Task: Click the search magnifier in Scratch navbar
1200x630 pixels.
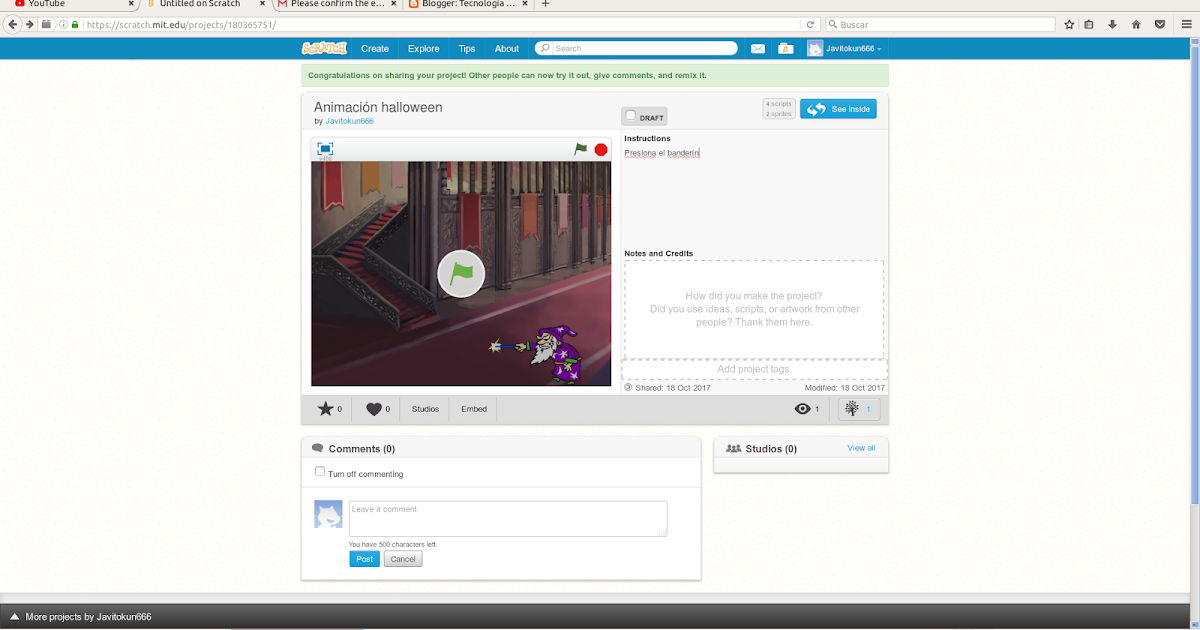Action: (x=545, y=48)
